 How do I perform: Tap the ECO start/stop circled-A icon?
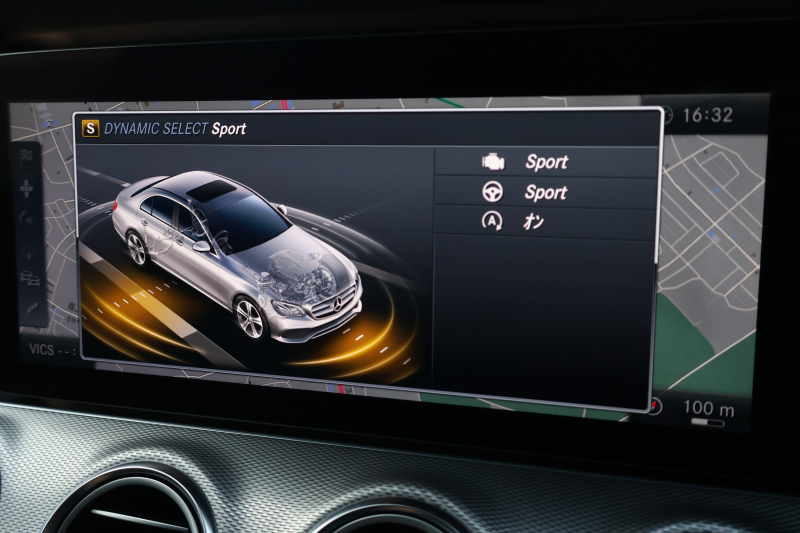pyautogui.click(x=492, y=222)
